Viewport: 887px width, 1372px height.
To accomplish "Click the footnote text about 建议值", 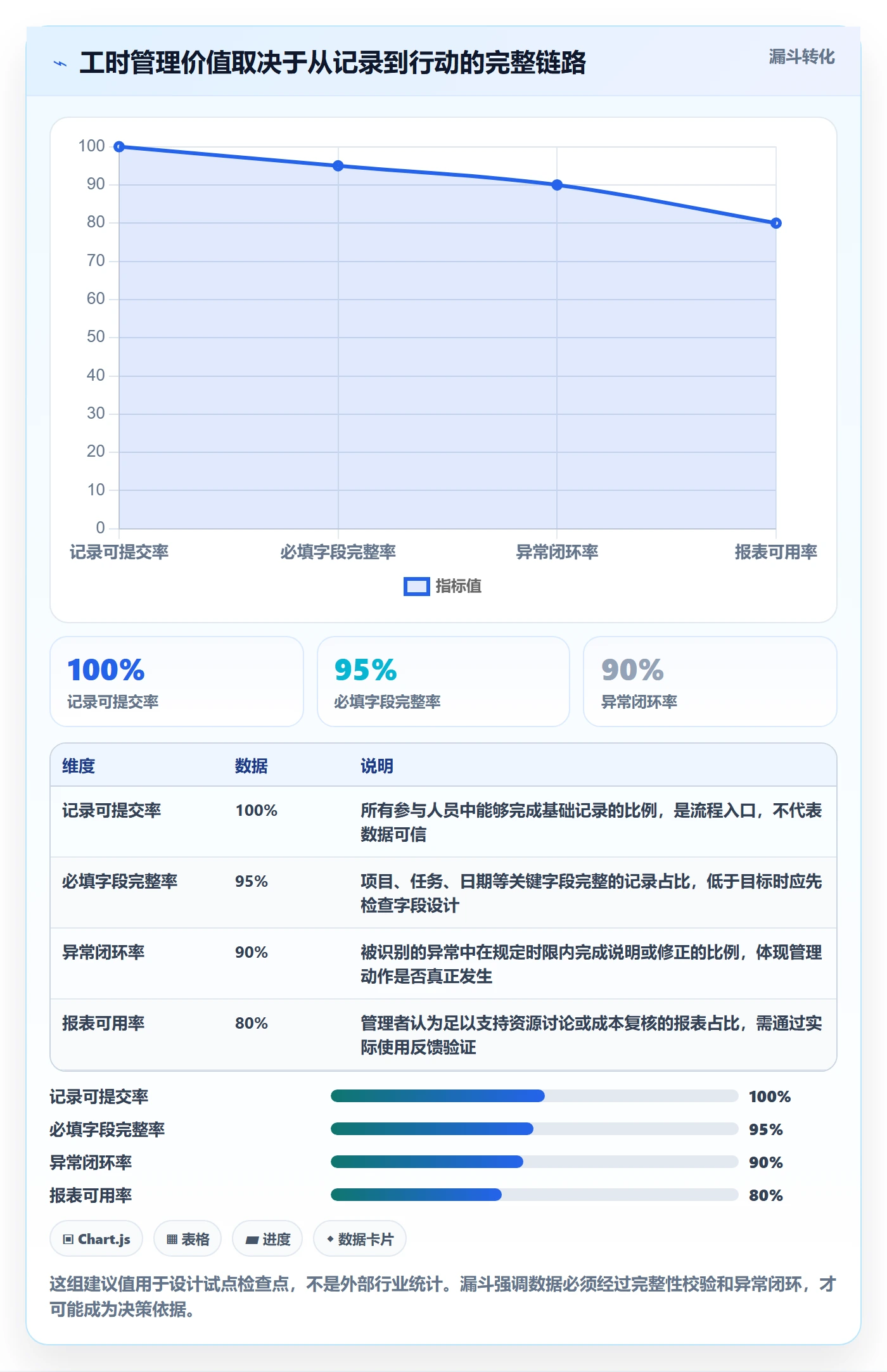I will 443,1297.
